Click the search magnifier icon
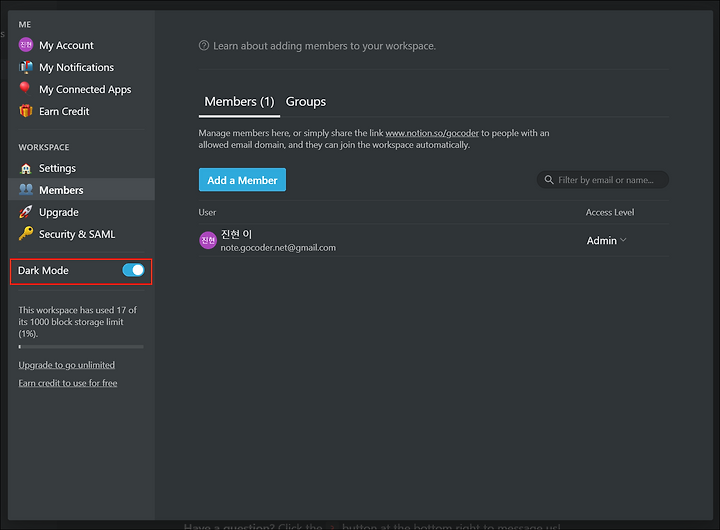 (x=549, y=180)
